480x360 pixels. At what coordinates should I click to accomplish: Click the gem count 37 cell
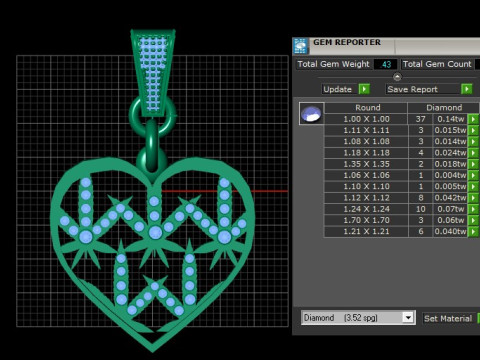pos(420,119)
